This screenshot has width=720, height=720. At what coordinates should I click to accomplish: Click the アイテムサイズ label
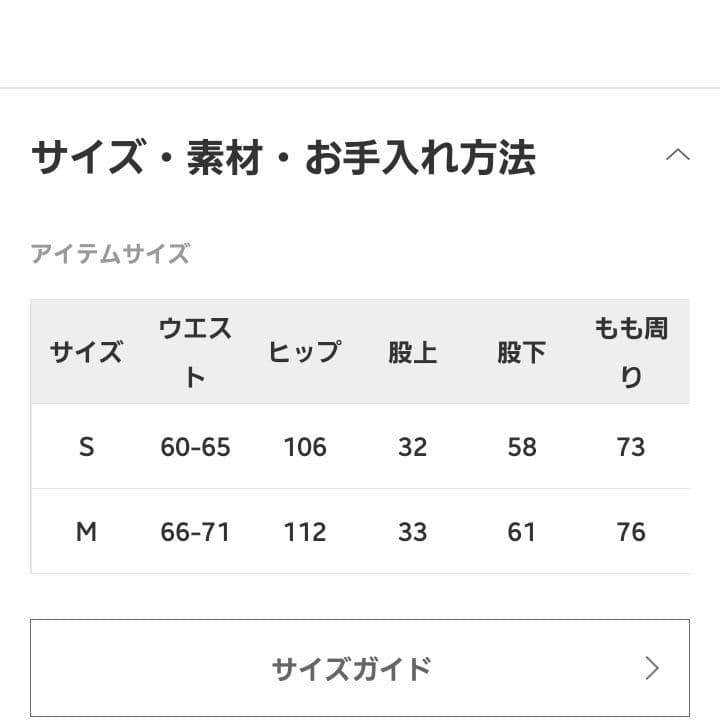click(x=110, y=254)
